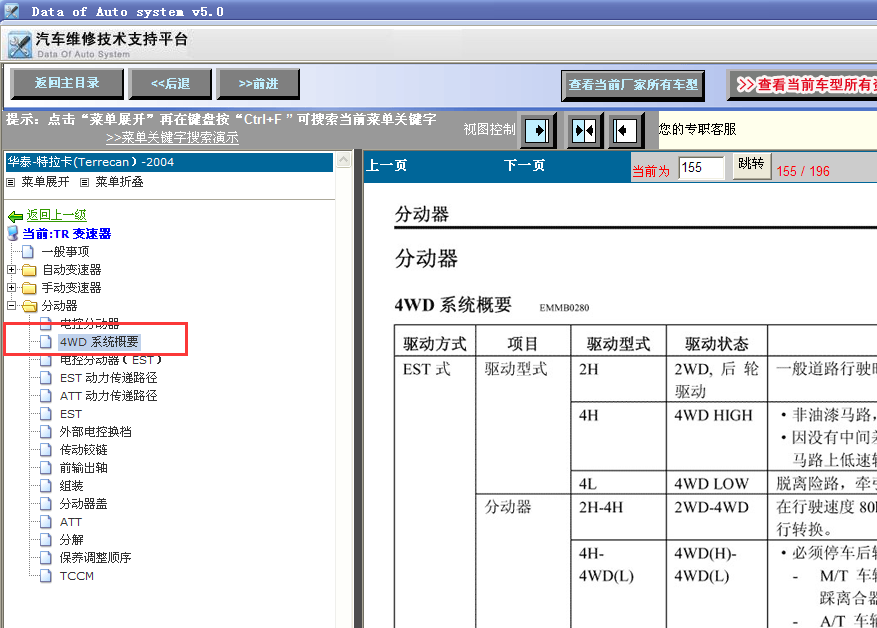The width and height of the screenshot is (877, 628).
Task: Go forward with the >>前进 button
Action: pos(258,83)
